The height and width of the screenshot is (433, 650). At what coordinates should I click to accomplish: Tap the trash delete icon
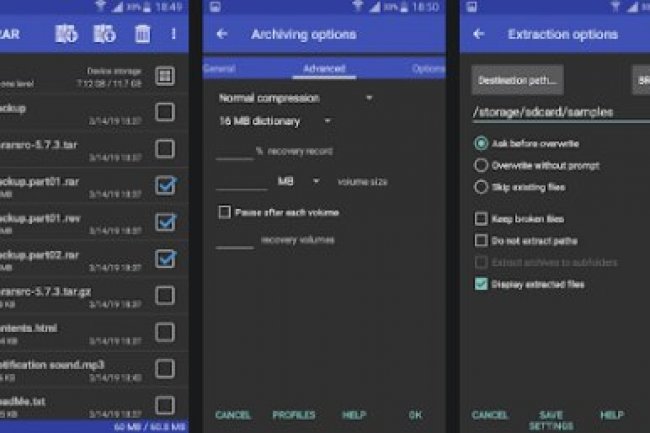(142, 34)
